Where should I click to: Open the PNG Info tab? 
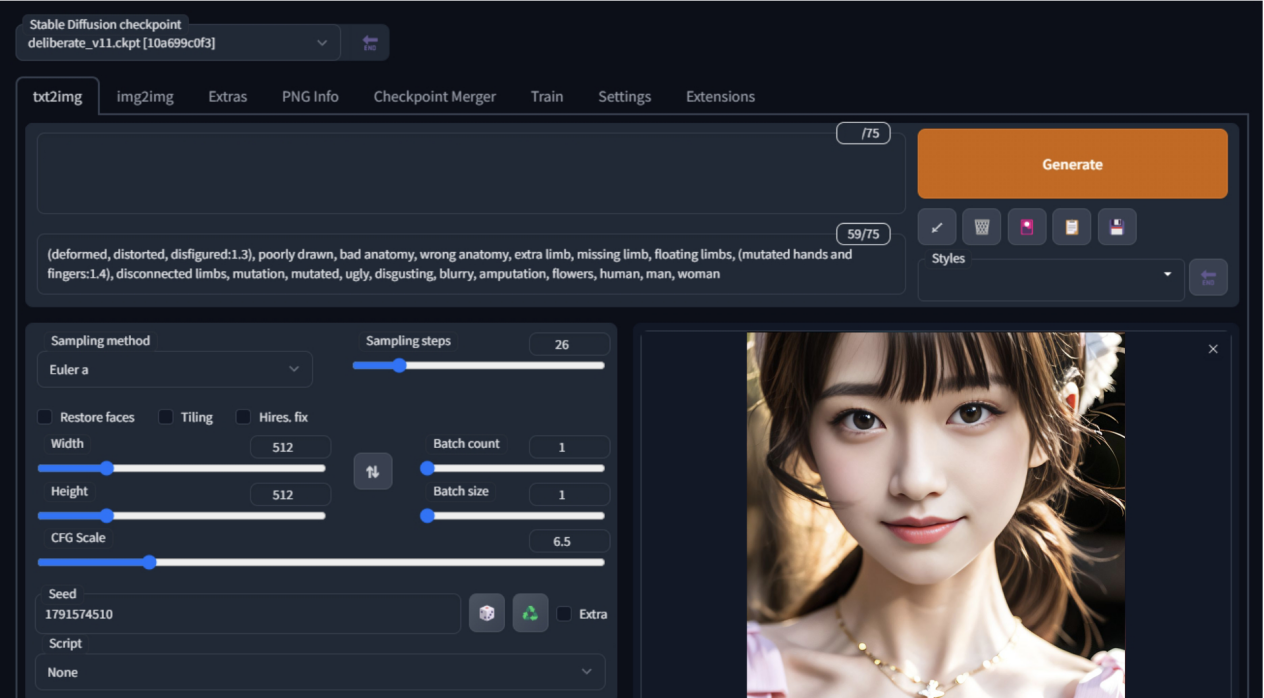point(310,97)
